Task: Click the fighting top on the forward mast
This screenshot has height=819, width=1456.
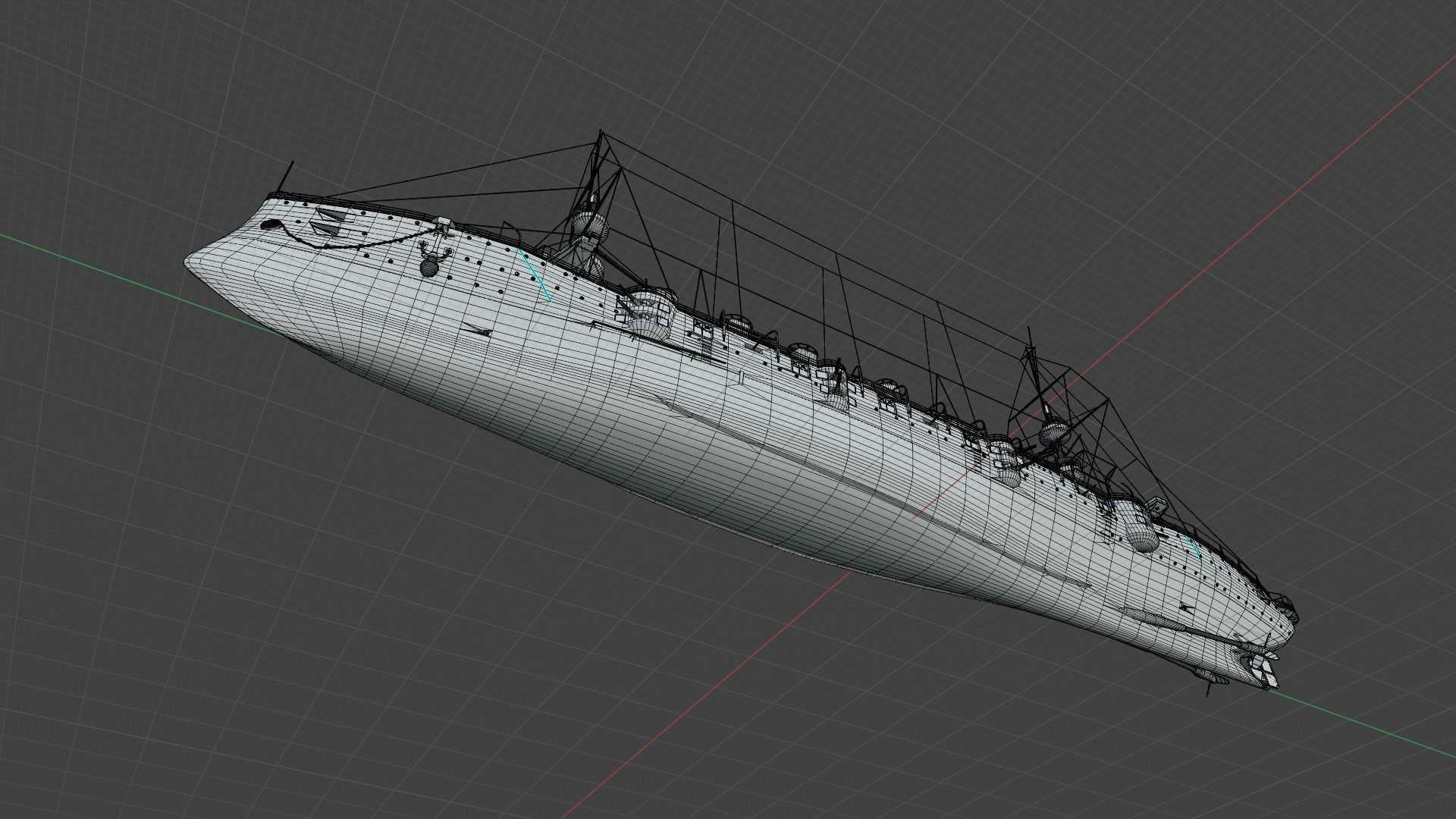Action: 590,225
